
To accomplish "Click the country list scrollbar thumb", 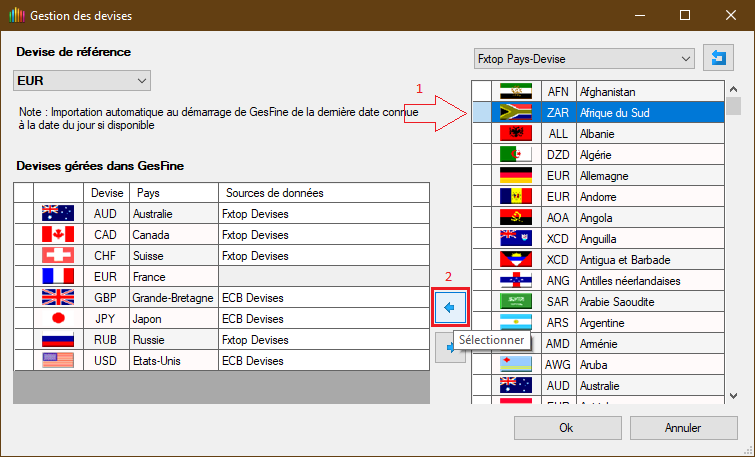I will (734, 107).
